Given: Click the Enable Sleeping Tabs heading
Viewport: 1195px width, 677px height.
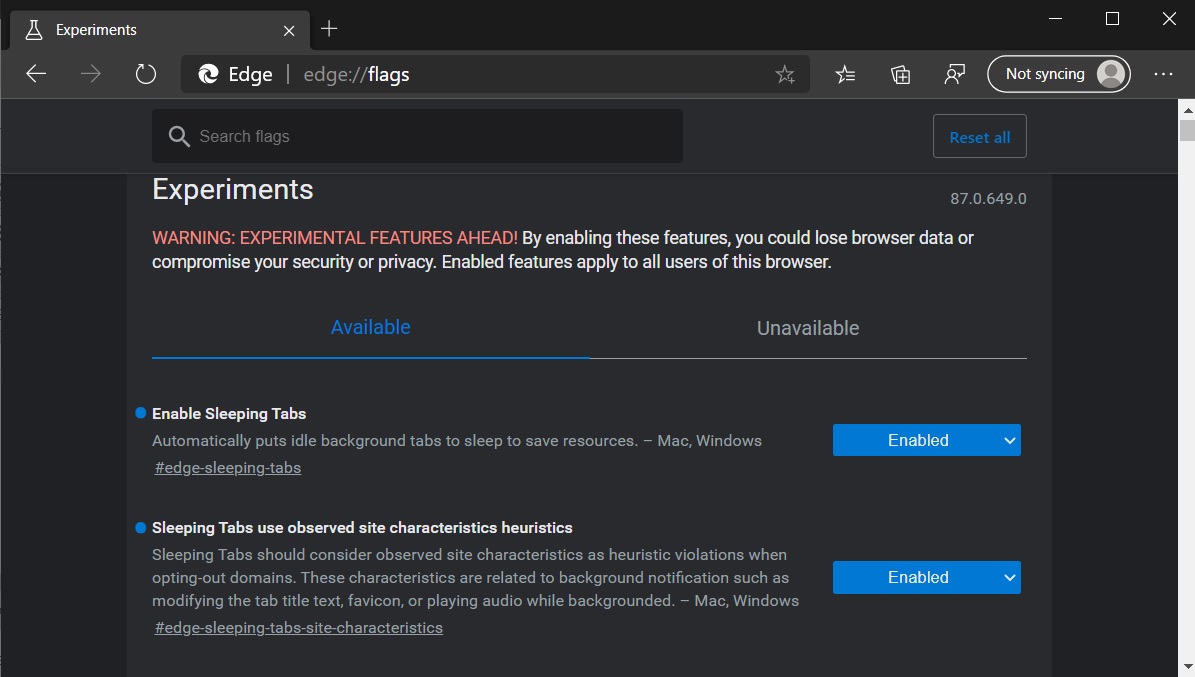Looking at the screenshot, I should (229, 413).
